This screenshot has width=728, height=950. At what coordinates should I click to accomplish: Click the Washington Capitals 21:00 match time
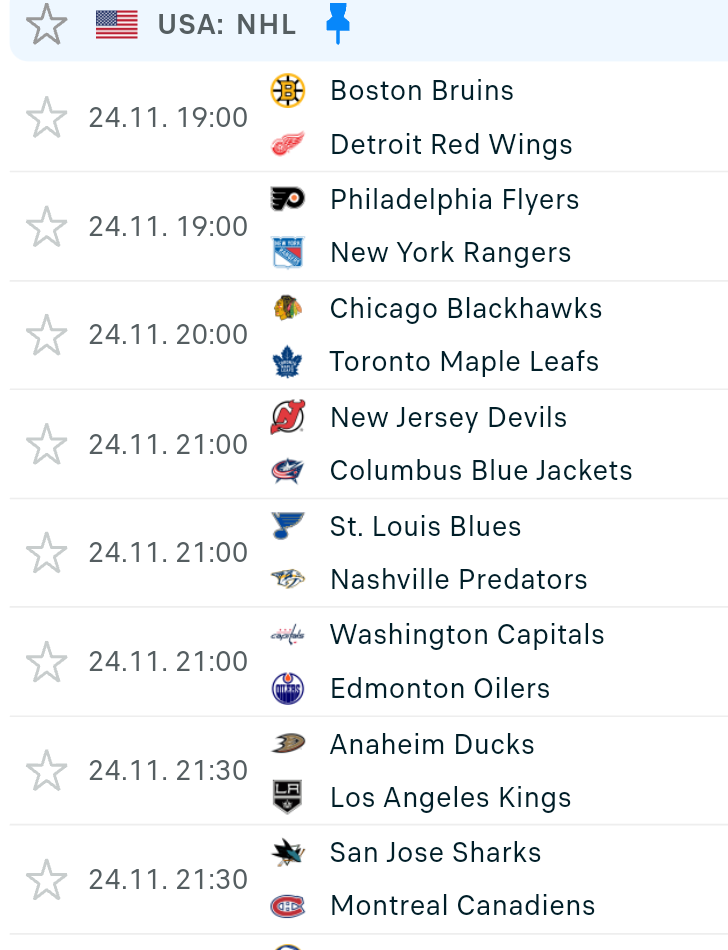point(168,662)
